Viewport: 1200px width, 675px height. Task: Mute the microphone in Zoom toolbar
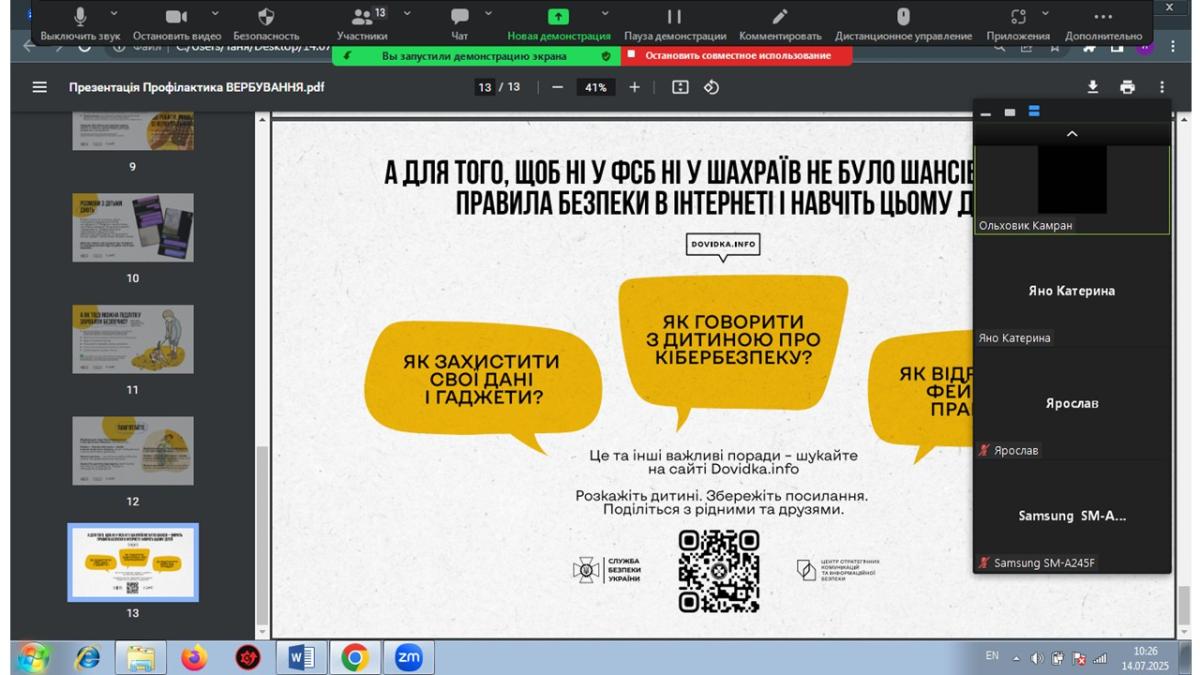(x=80, y=17)
